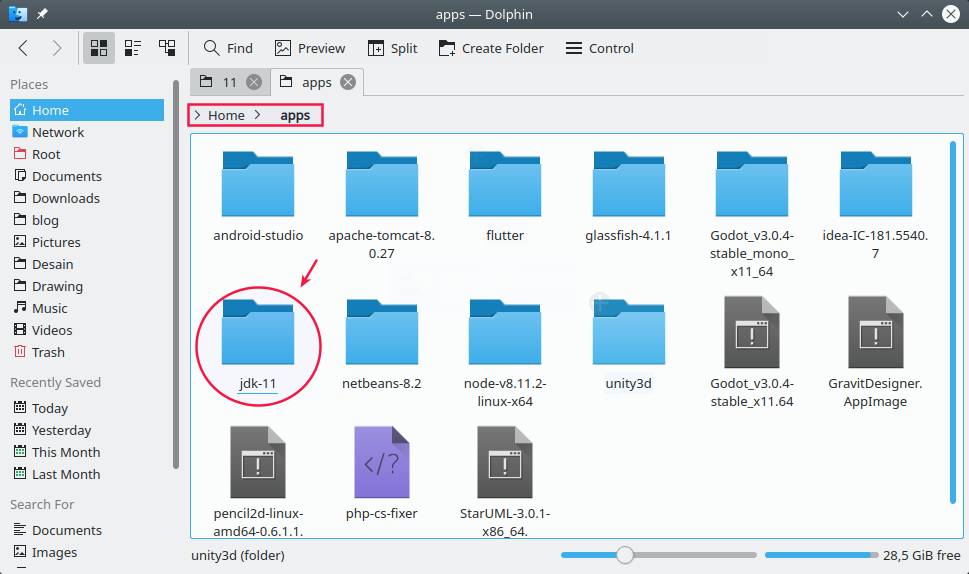Expand the arrow between Home and apps
This screenshot has width=969, height=574.
(x=258, y=115)
